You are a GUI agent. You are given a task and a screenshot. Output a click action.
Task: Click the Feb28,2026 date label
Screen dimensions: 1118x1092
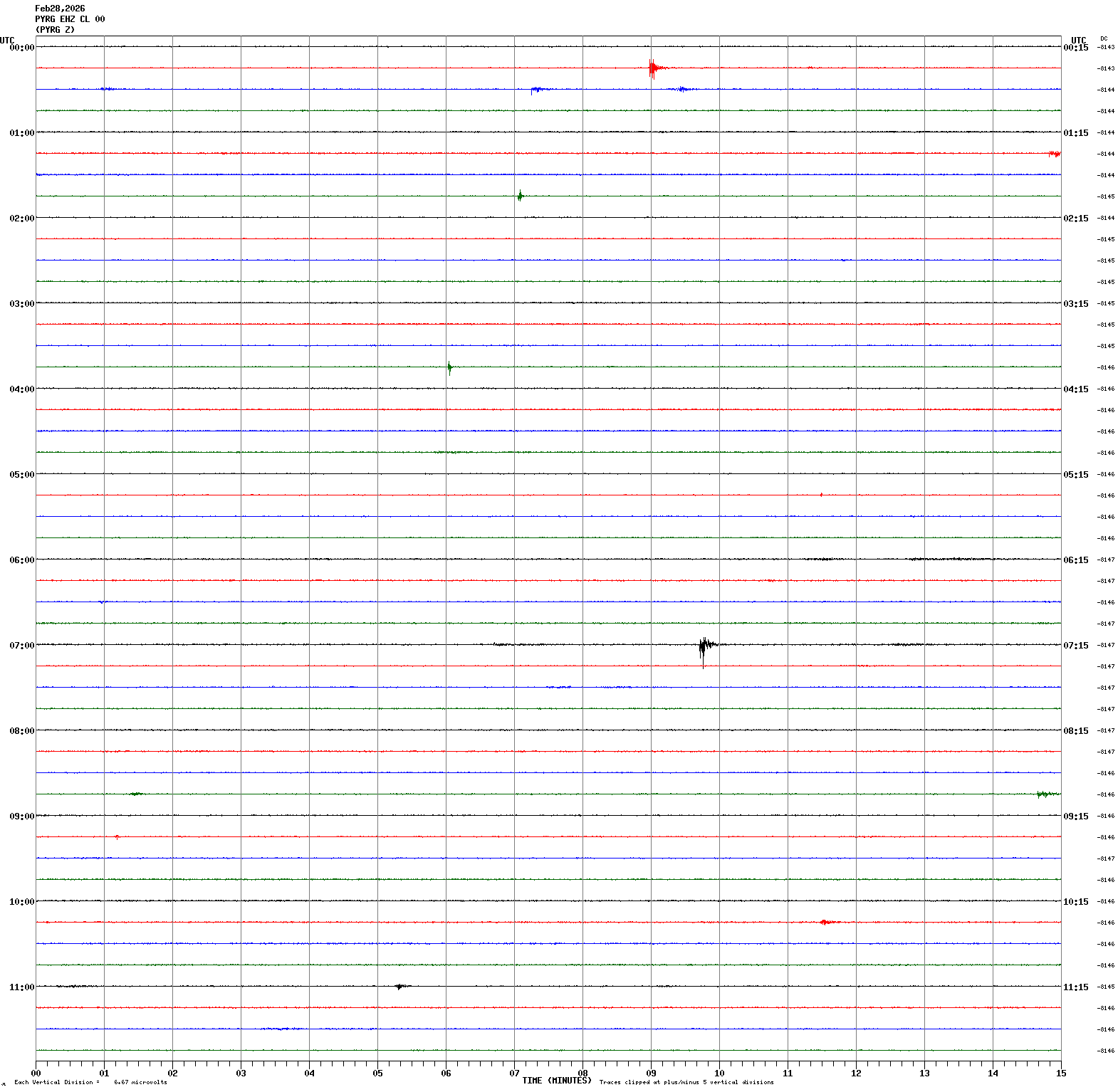click(60, 9)
